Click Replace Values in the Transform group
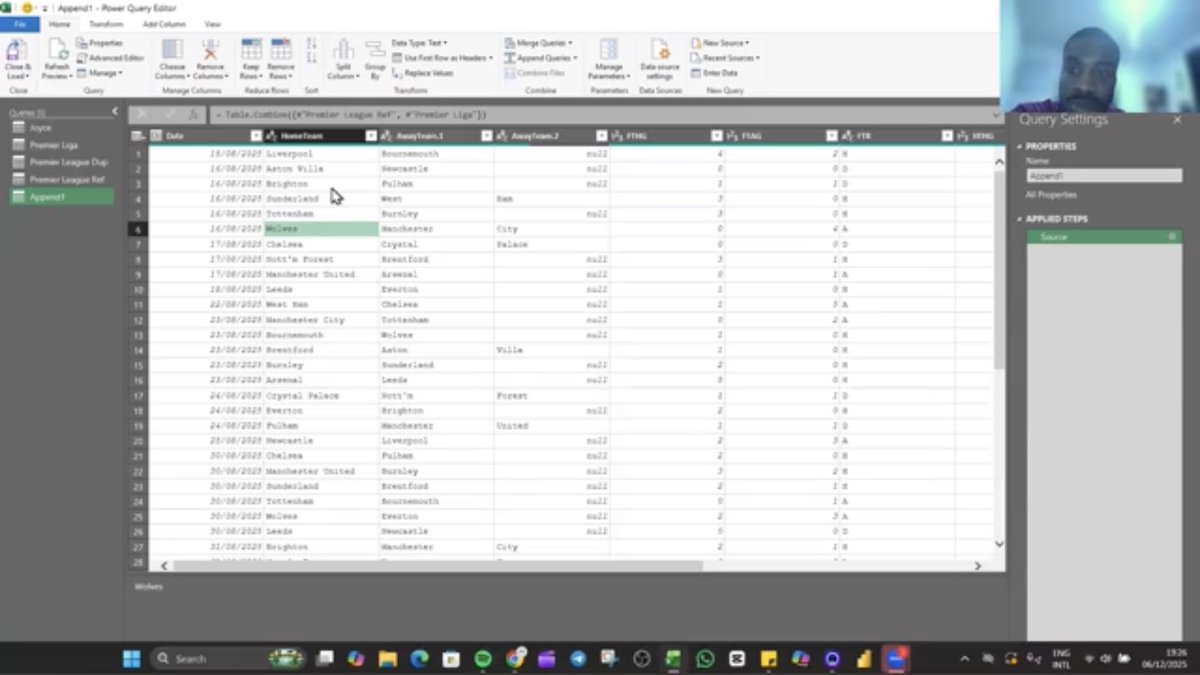The height and width of the screenshot is (675, 1200). click(423, 73)
